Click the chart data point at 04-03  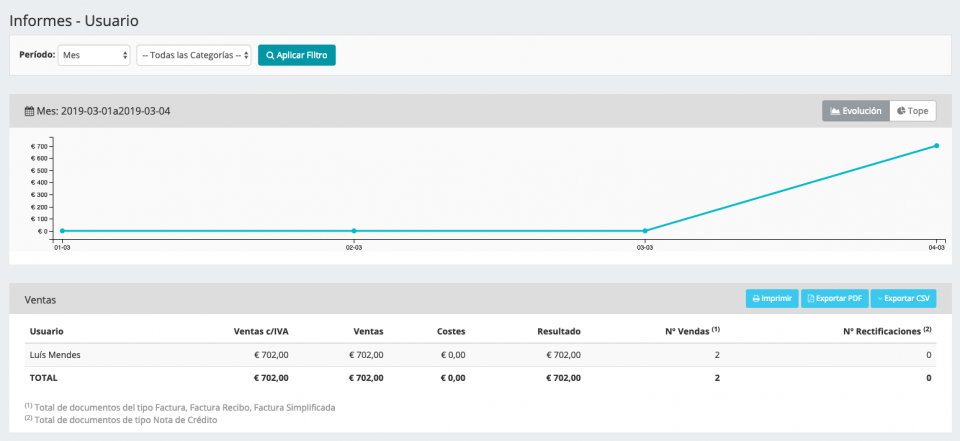pos(936,146)
